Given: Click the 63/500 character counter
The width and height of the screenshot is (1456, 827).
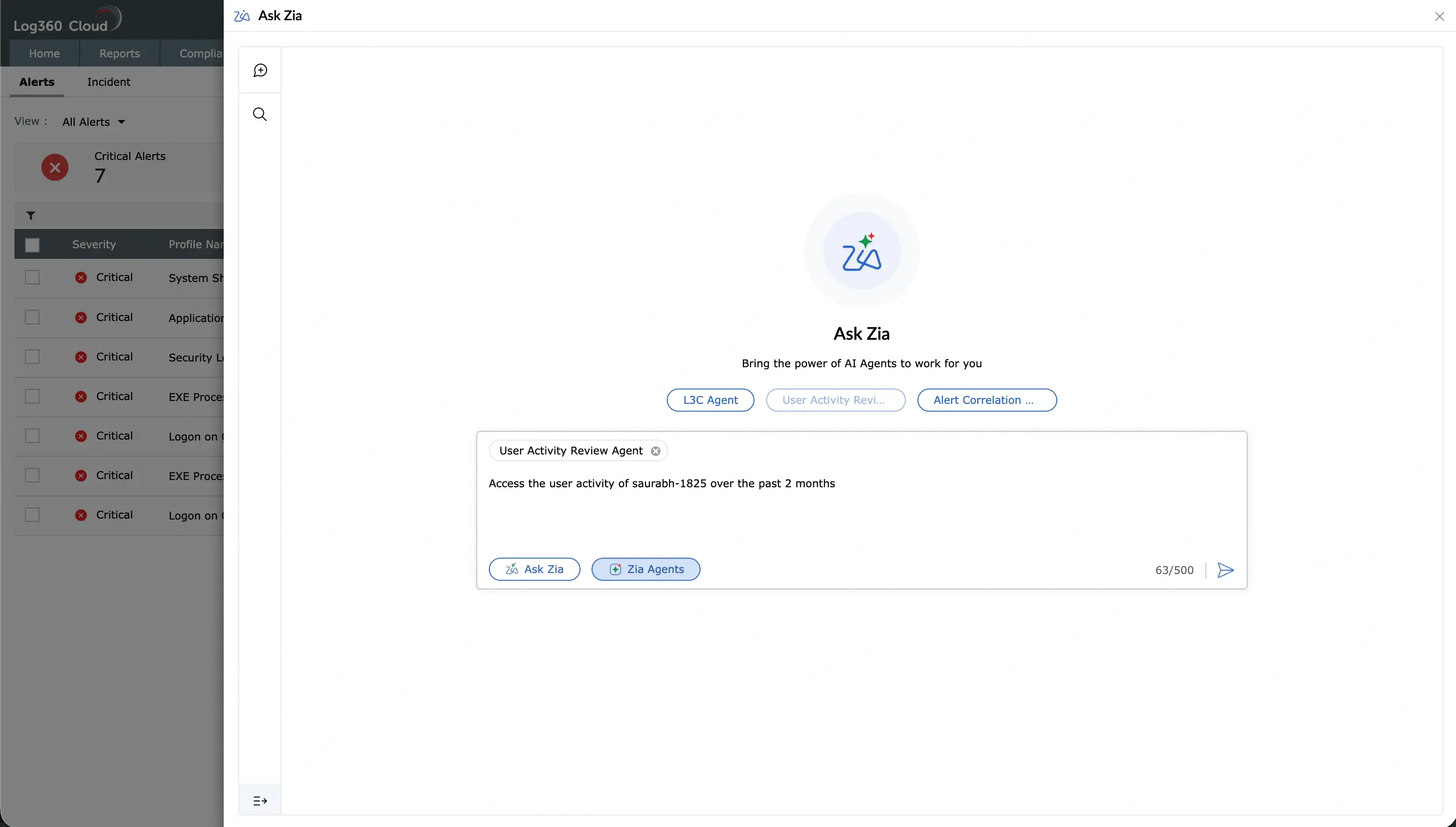Looking at the screenshot, I should coord(1174,570).
